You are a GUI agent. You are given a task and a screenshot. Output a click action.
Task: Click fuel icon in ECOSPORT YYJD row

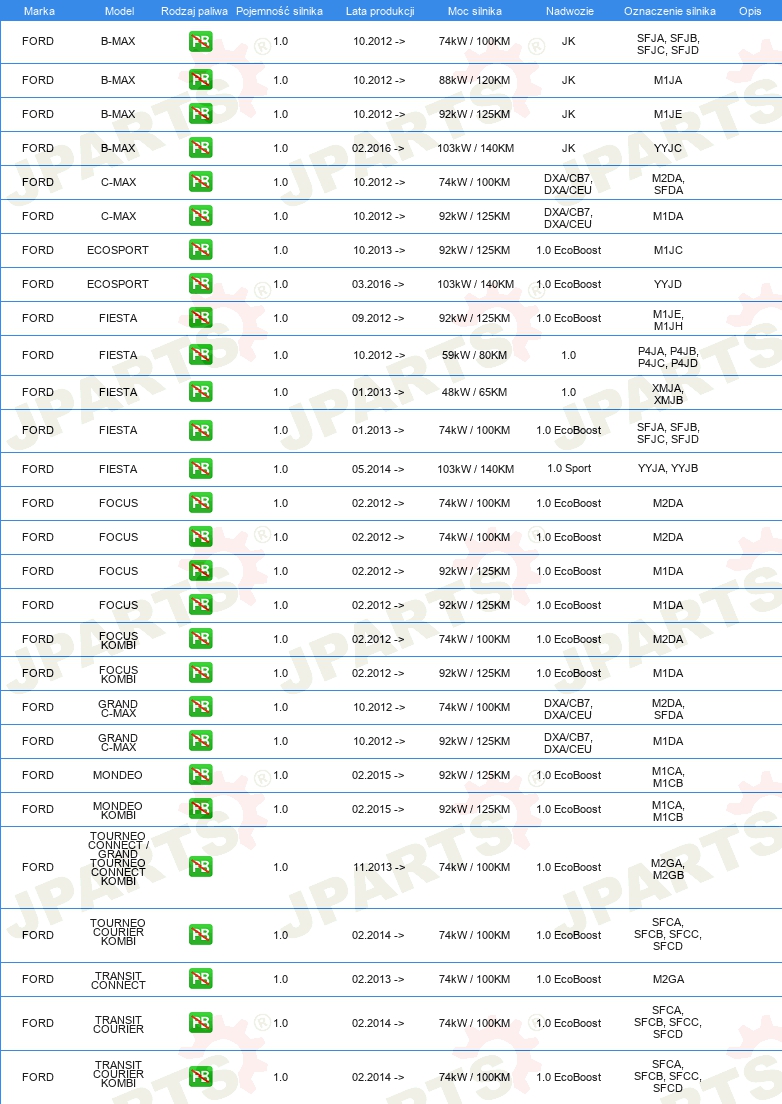(x=201, y=284)
